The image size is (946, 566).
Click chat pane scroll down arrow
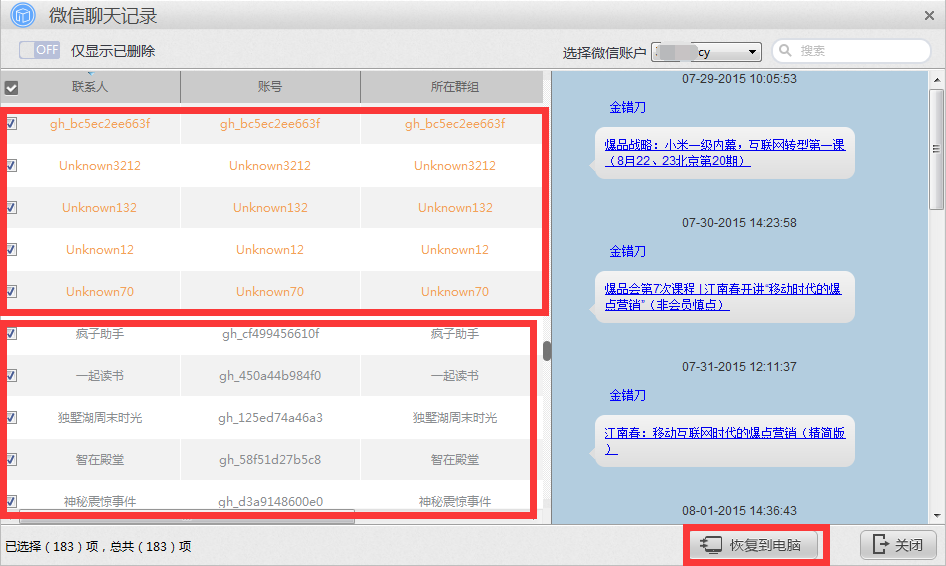click(936, 516)
